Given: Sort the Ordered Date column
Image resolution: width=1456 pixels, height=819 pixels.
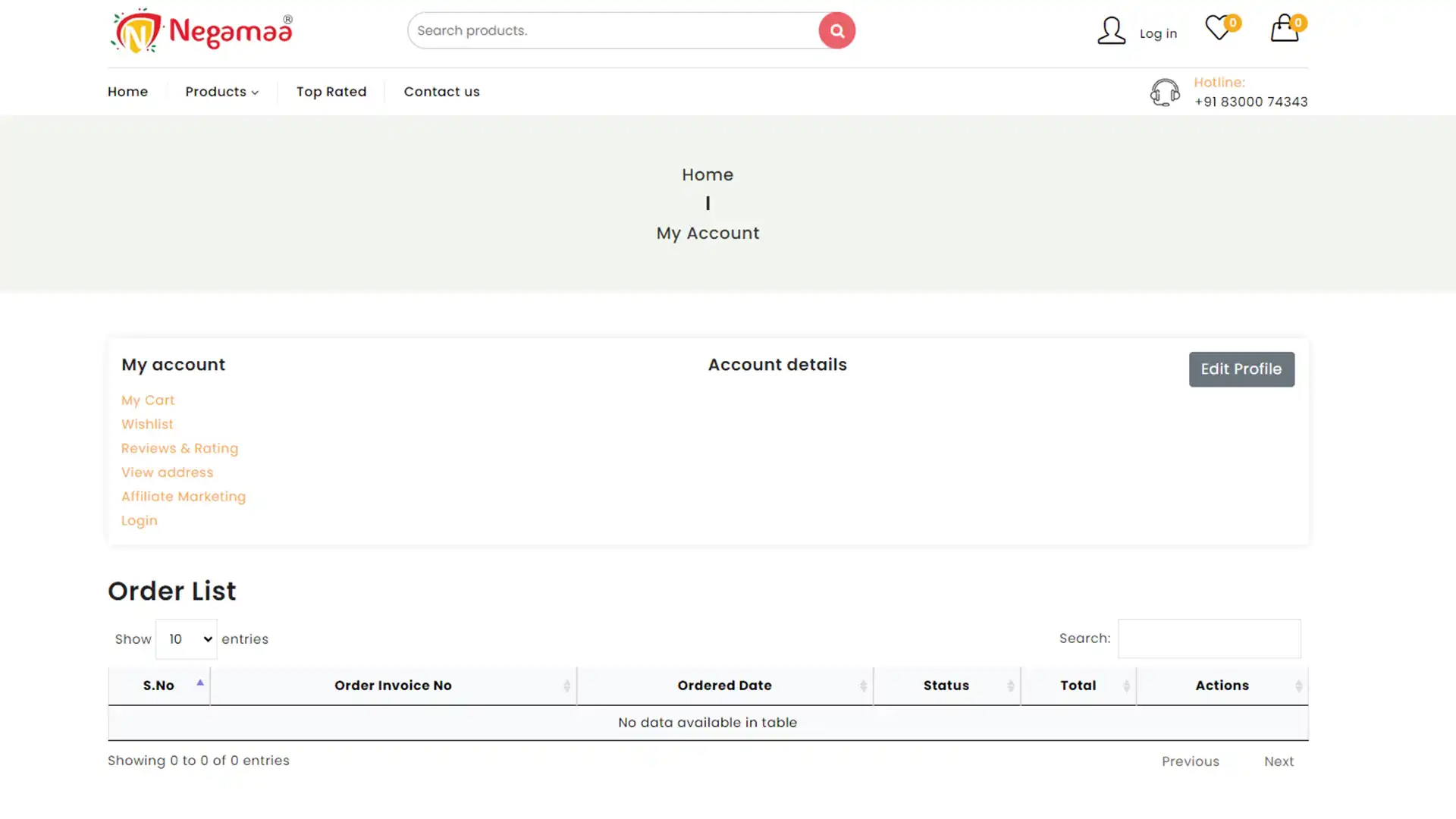Looking at the screenshot, I should (x=724, y=686).
